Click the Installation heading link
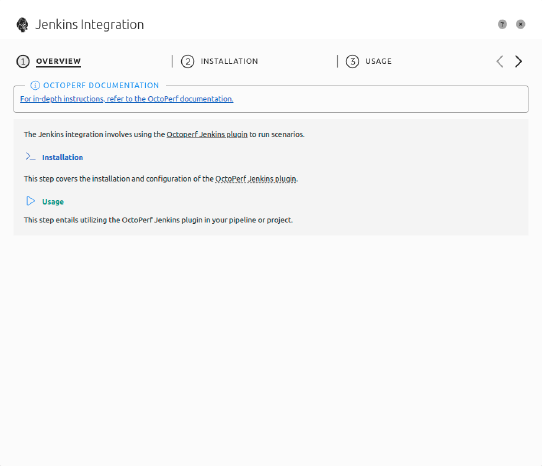 (x=63, y=157)
